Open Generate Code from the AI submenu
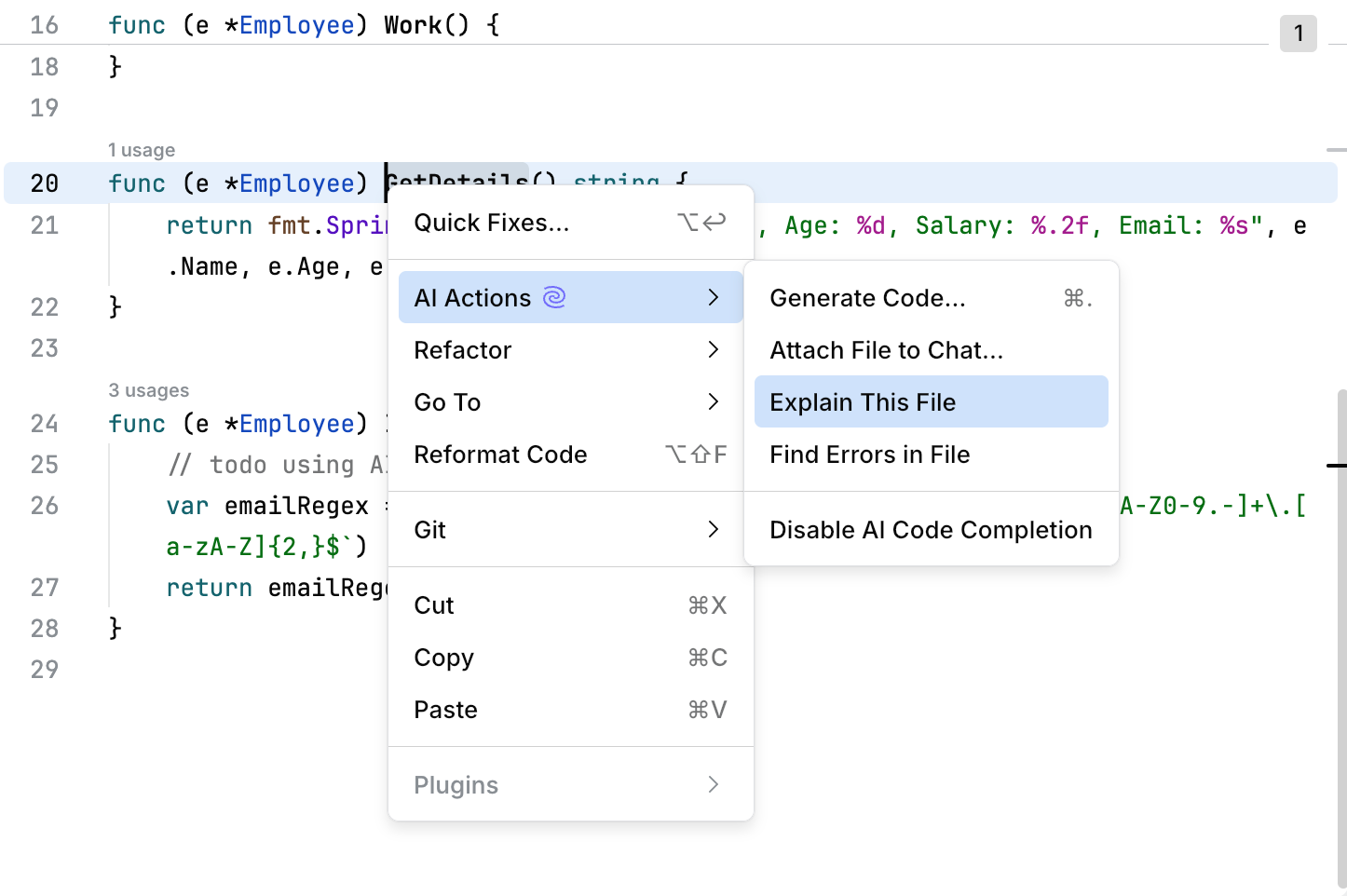This screenshot has width=1347, height=896. pyautogui.click(x=866, y=297)
